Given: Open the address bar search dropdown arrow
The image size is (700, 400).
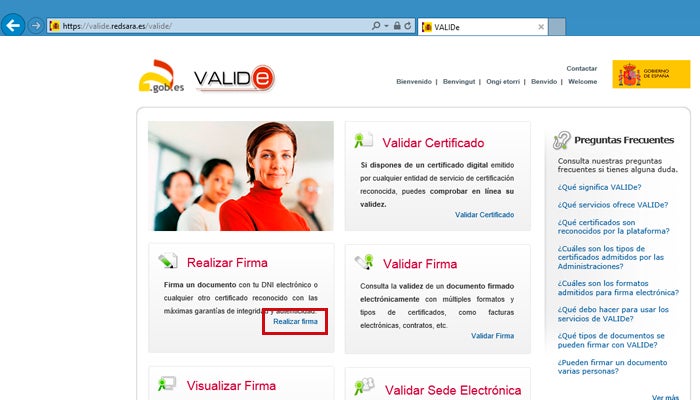Looking at the screenshot, I should tap(386, 26).
